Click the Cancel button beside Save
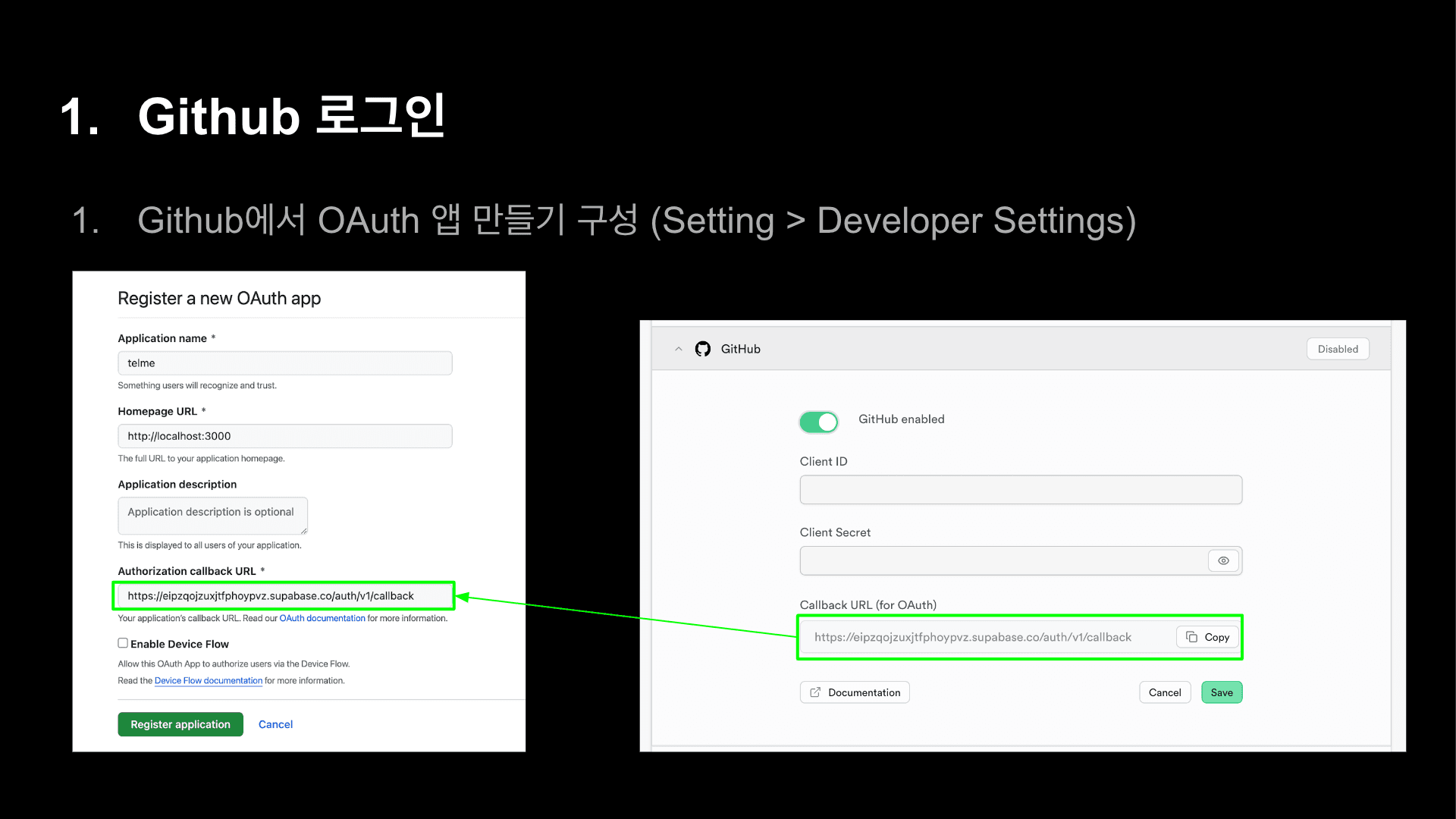1456x819 pixels. 1164,692
